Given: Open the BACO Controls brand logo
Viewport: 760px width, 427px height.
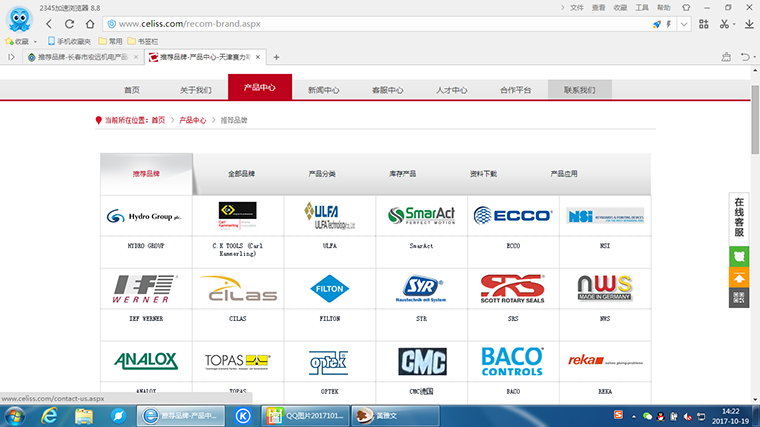Looking at the screenshot, I should click(513, 362).
